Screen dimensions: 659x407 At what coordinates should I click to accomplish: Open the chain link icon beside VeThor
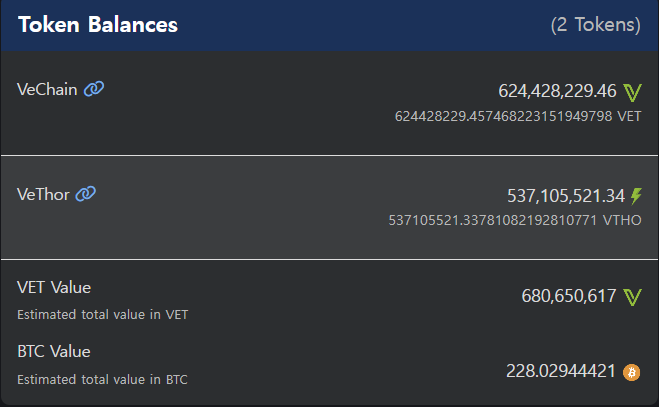tap(85, 194)
